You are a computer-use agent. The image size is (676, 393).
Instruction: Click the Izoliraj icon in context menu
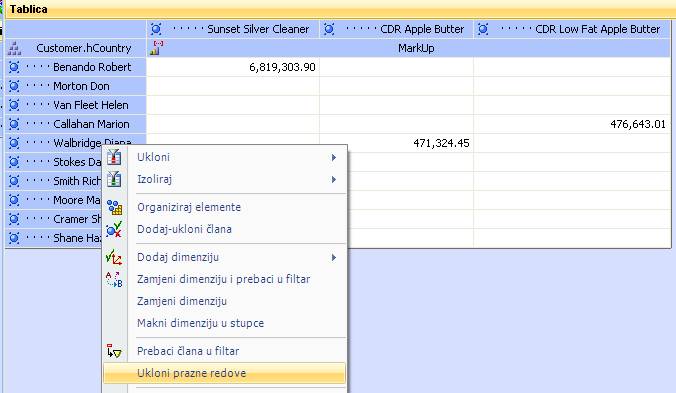tap(114, 179)
